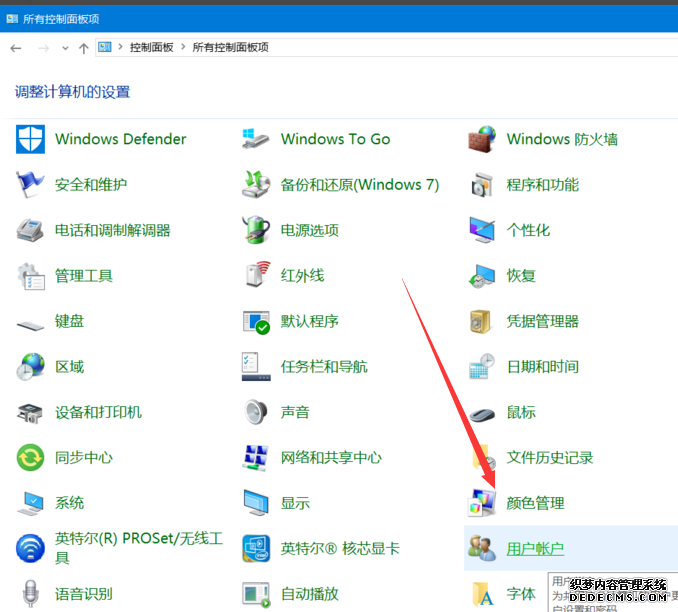The image size is (678, 612).
Task: Open the 凭据管理器 text link
Action: (x=543, y=321)
